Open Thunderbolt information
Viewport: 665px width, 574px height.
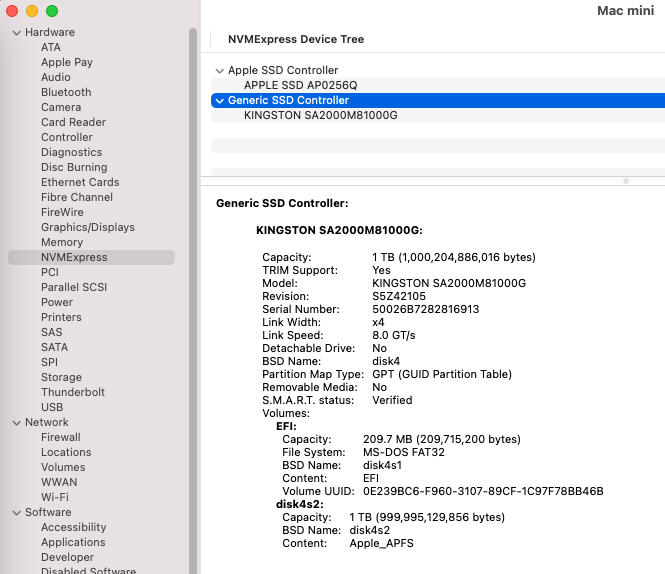click(x=73, y=392)
